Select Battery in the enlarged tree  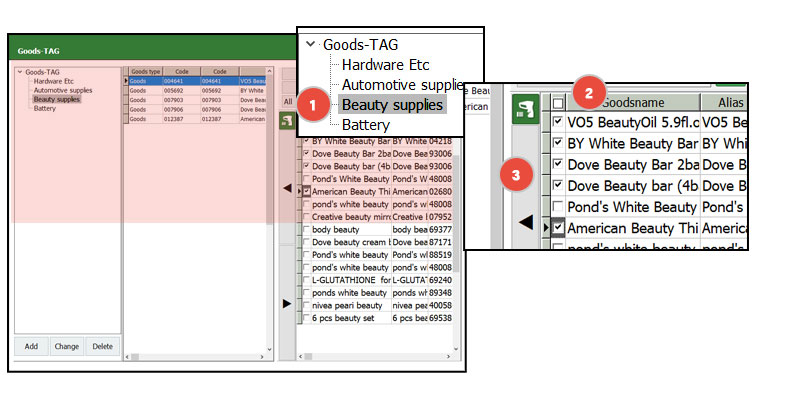point(366,124)
